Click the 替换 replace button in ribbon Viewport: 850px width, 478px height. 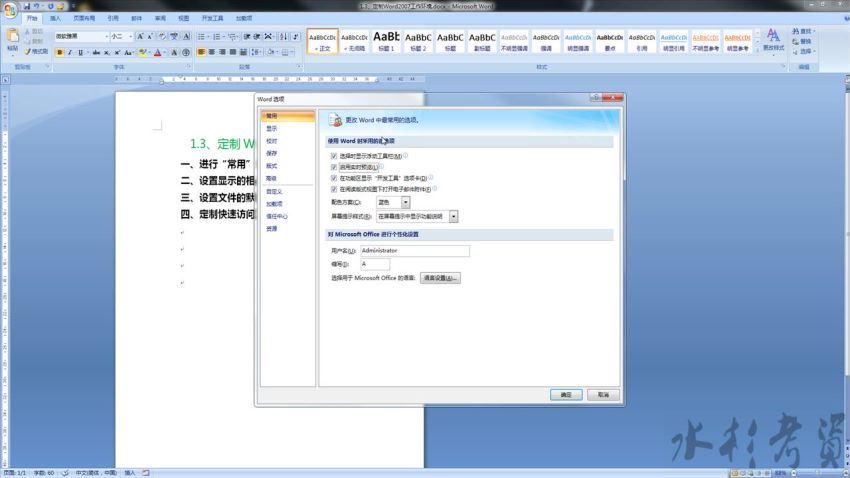802,42
